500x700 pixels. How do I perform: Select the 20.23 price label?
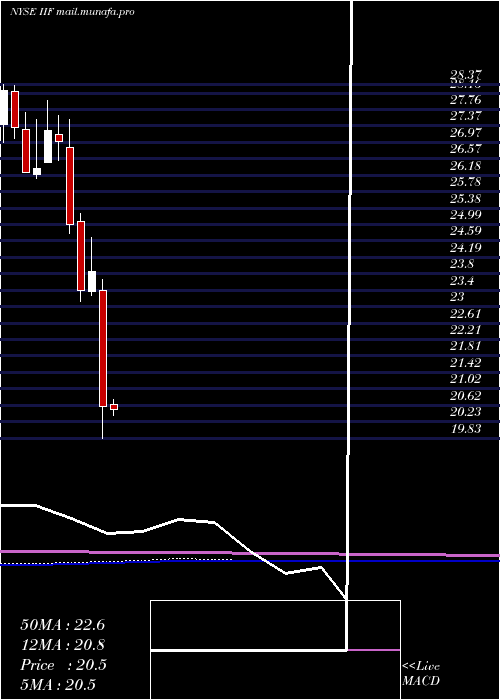[465, 412]
